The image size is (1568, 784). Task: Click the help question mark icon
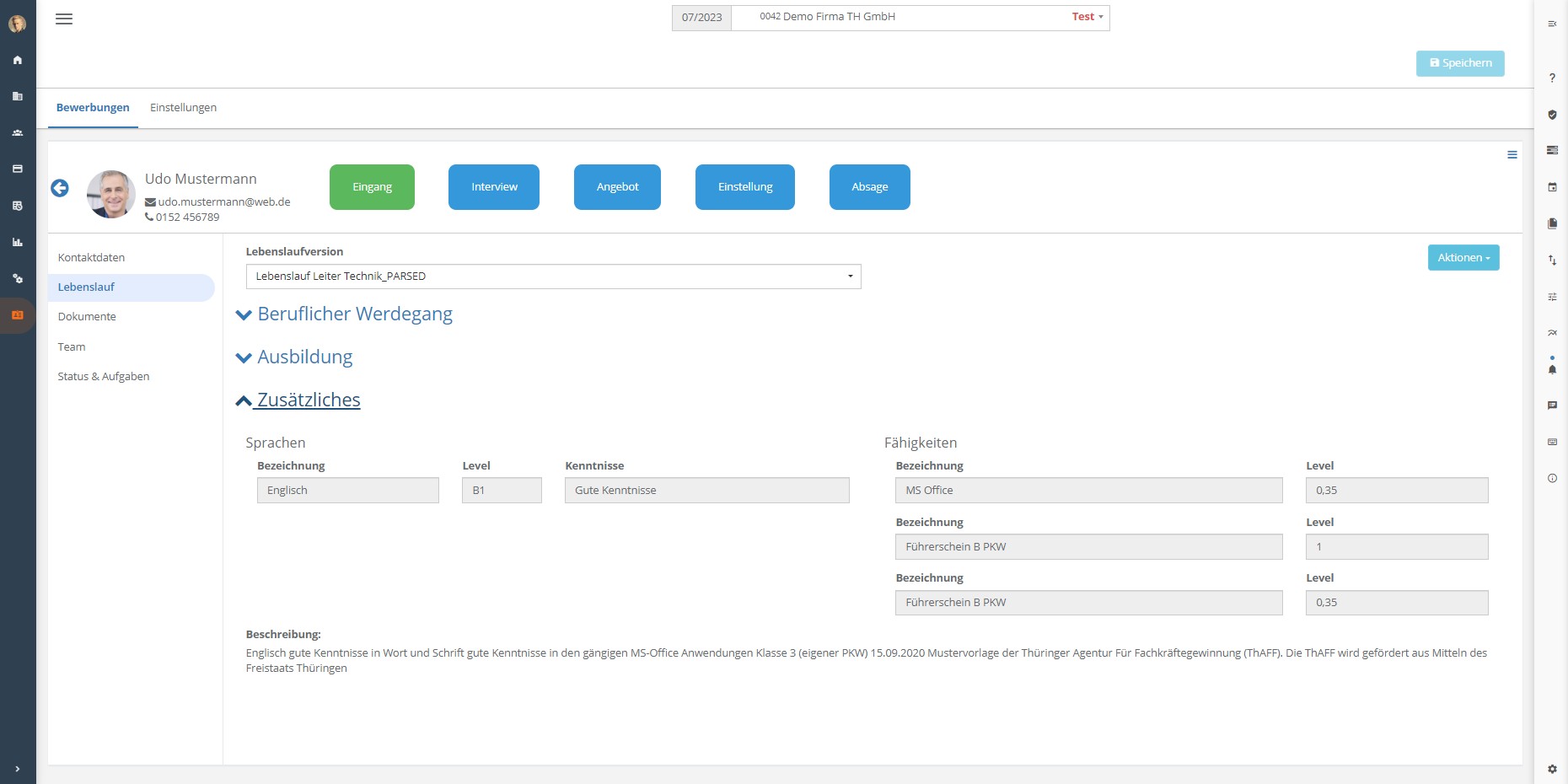click(x=1552, y=78)
